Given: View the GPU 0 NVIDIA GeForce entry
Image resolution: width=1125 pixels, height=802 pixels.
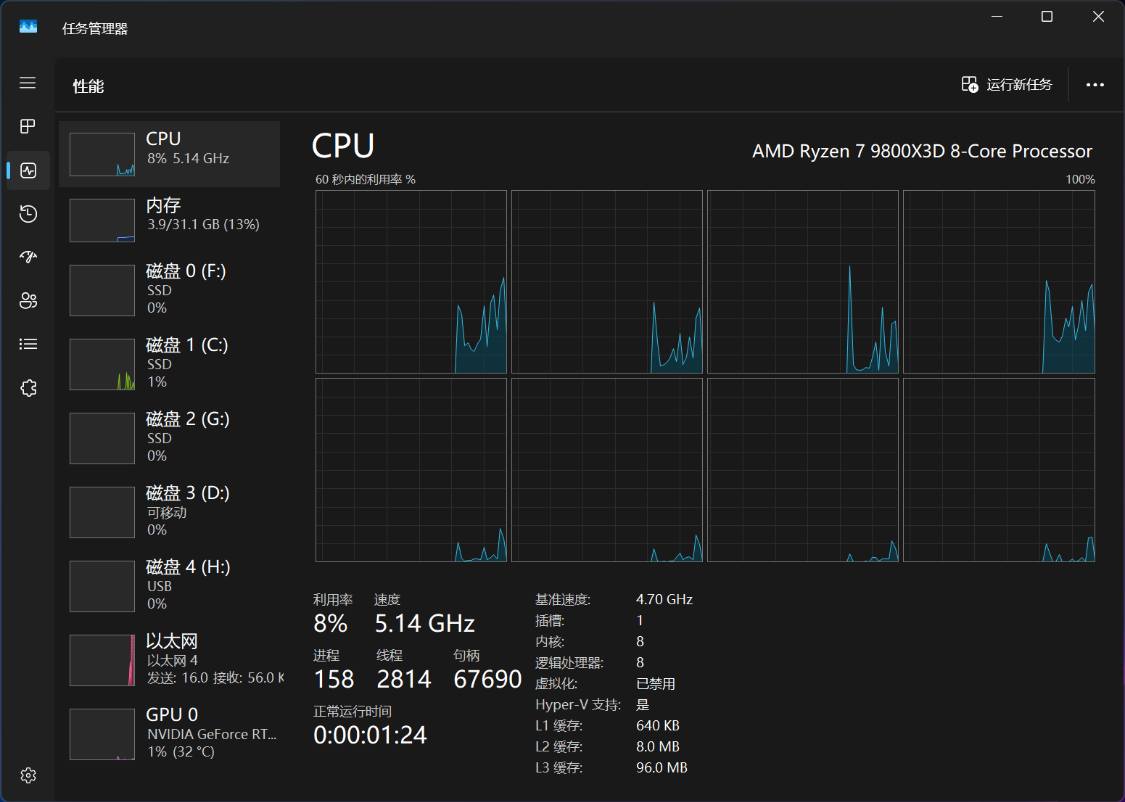Looking at the screenshot, I should [x=169, y=733].
